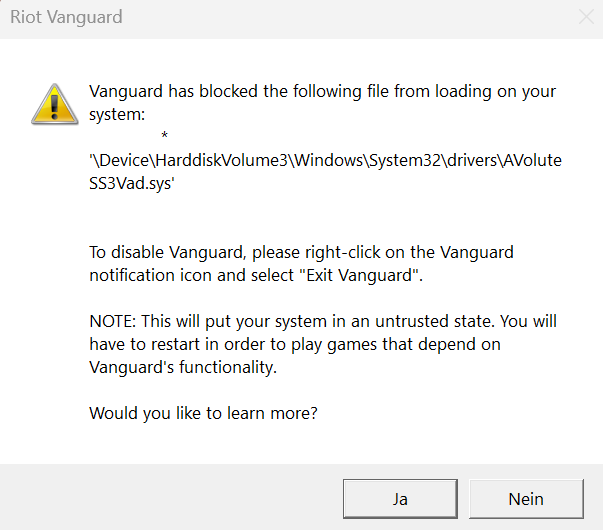Click the asterisk above the file path
The height and width of the screenshot is (530, 603).
coord(163,135)
